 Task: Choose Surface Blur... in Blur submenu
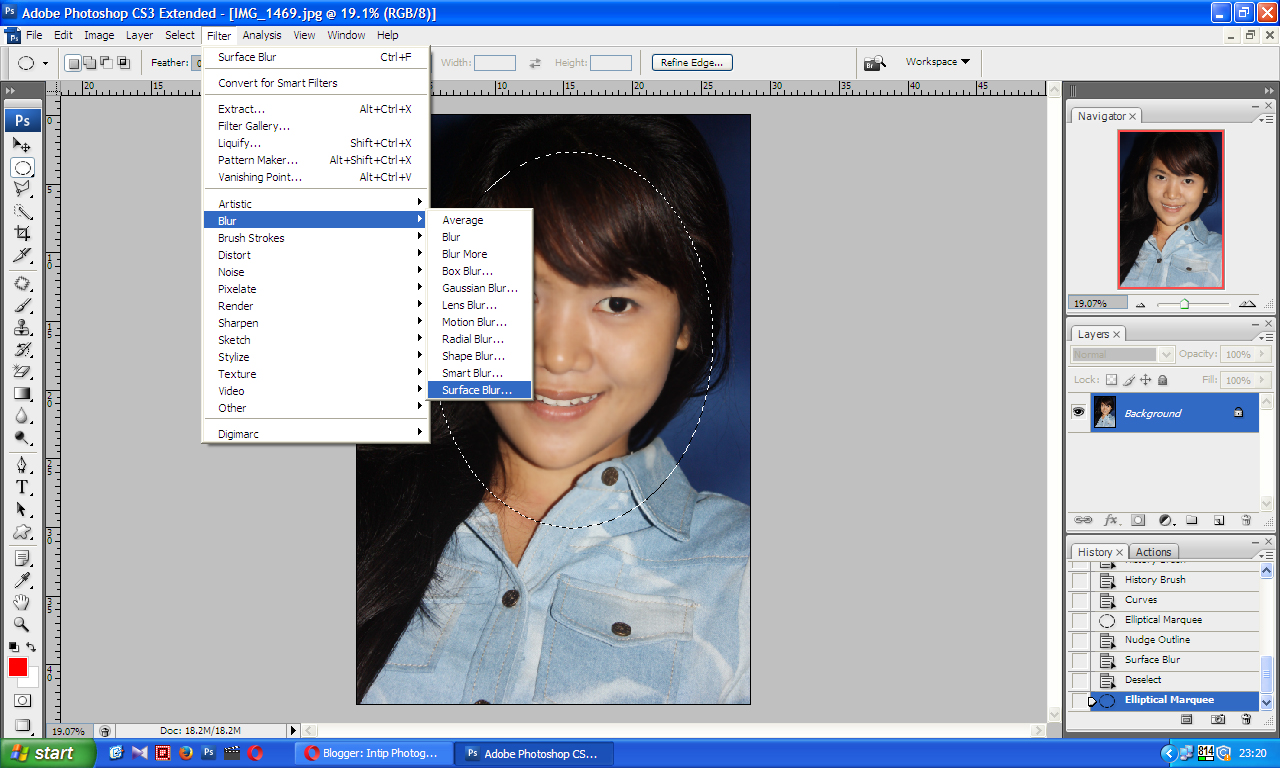479,390
